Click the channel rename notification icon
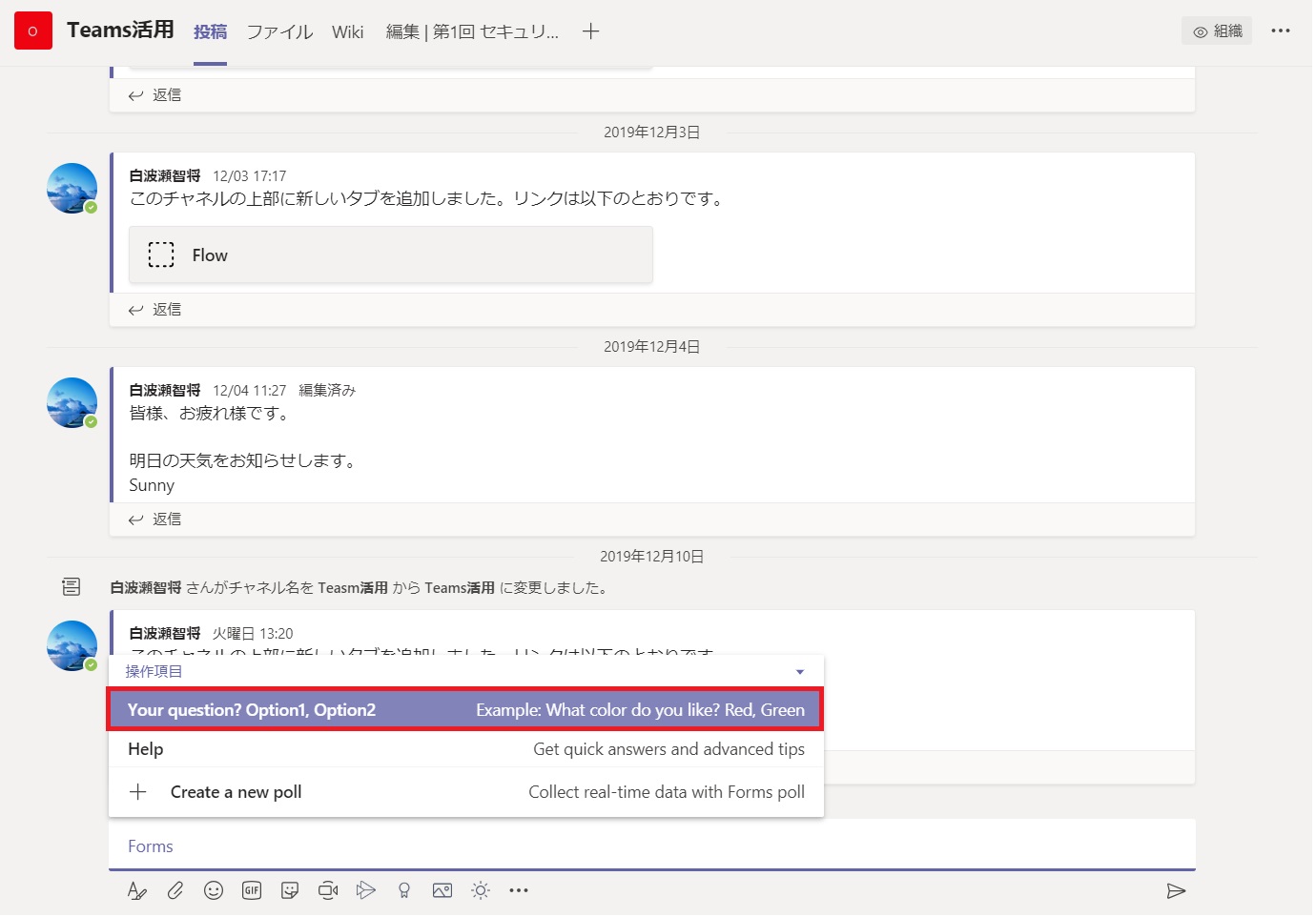Image resolution: width=1316 pixels, height=917 pixels. tap(72, 587)
